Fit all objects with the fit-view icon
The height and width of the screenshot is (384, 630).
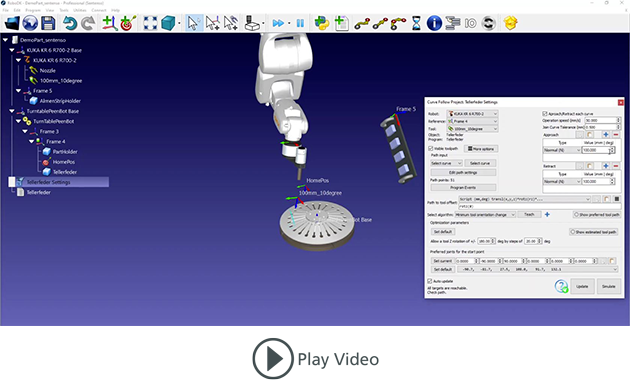click(x=150, y=23)
